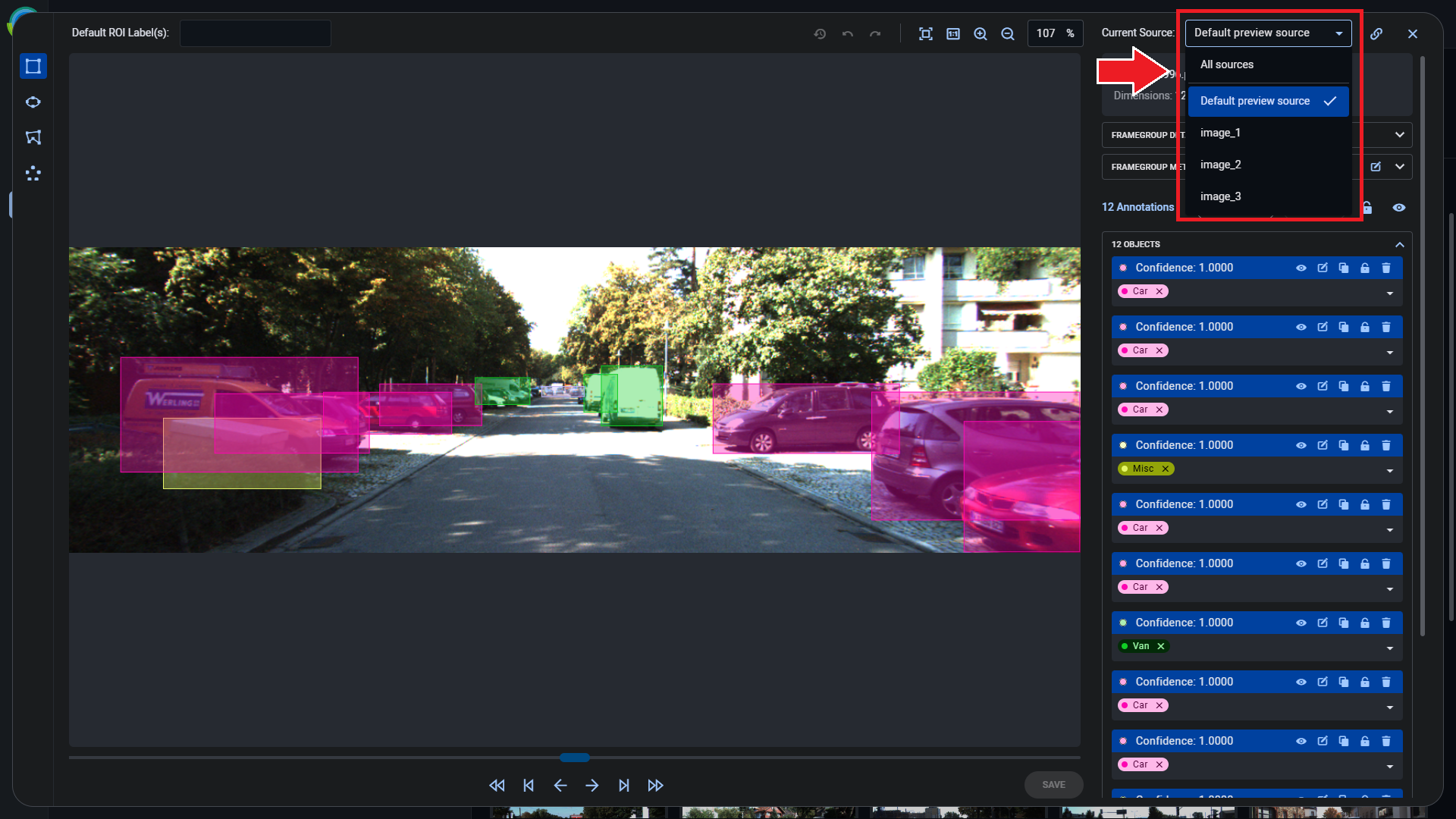The width and height of the screenshot is (1456, 819).
Task: Click the copy/link icon in toolbar
Action: [x=1377, y=33]
